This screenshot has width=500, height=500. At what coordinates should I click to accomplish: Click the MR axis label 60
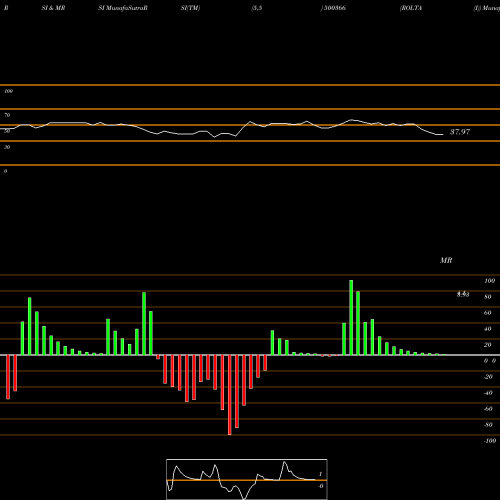[488, 313]
